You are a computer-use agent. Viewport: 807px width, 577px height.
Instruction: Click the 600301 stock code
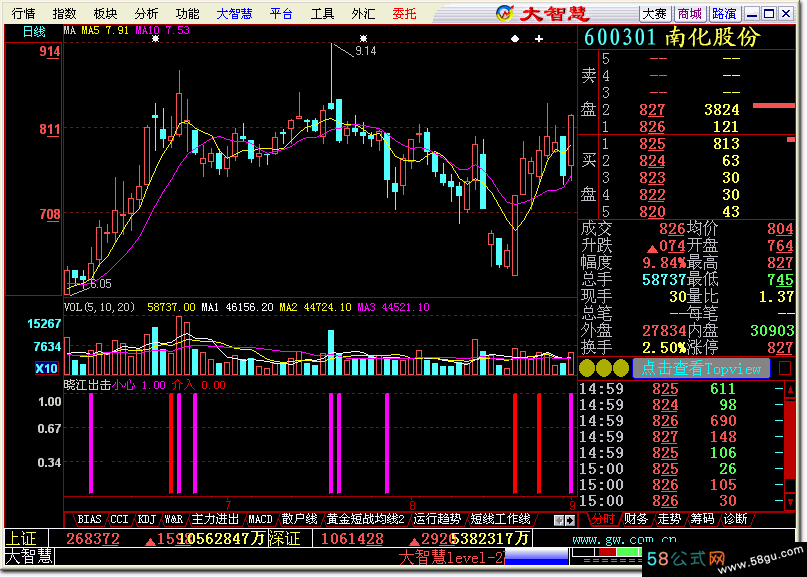click(620, 37)
